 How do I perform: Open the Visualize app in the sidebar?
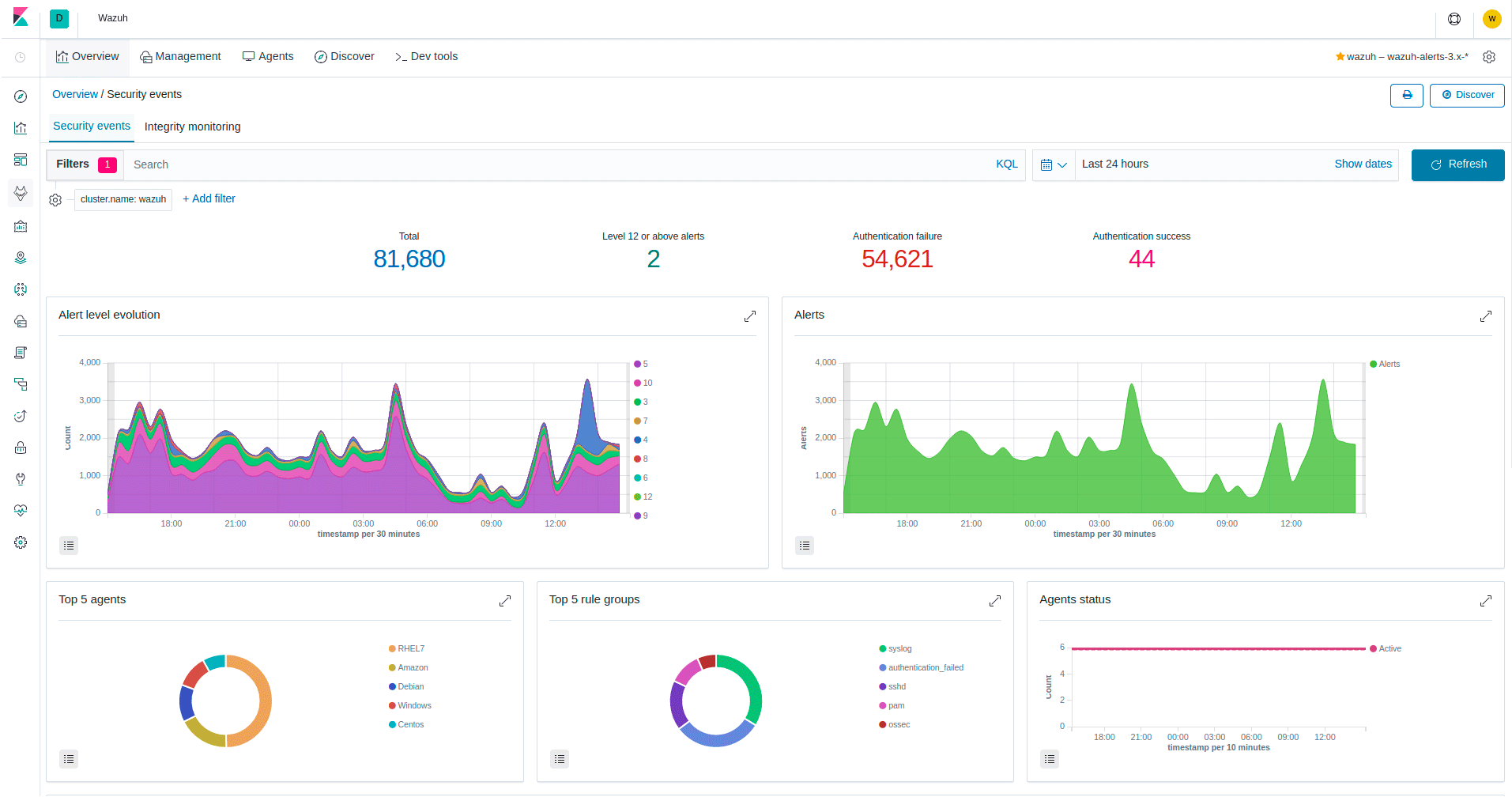[x=21, y=127]
